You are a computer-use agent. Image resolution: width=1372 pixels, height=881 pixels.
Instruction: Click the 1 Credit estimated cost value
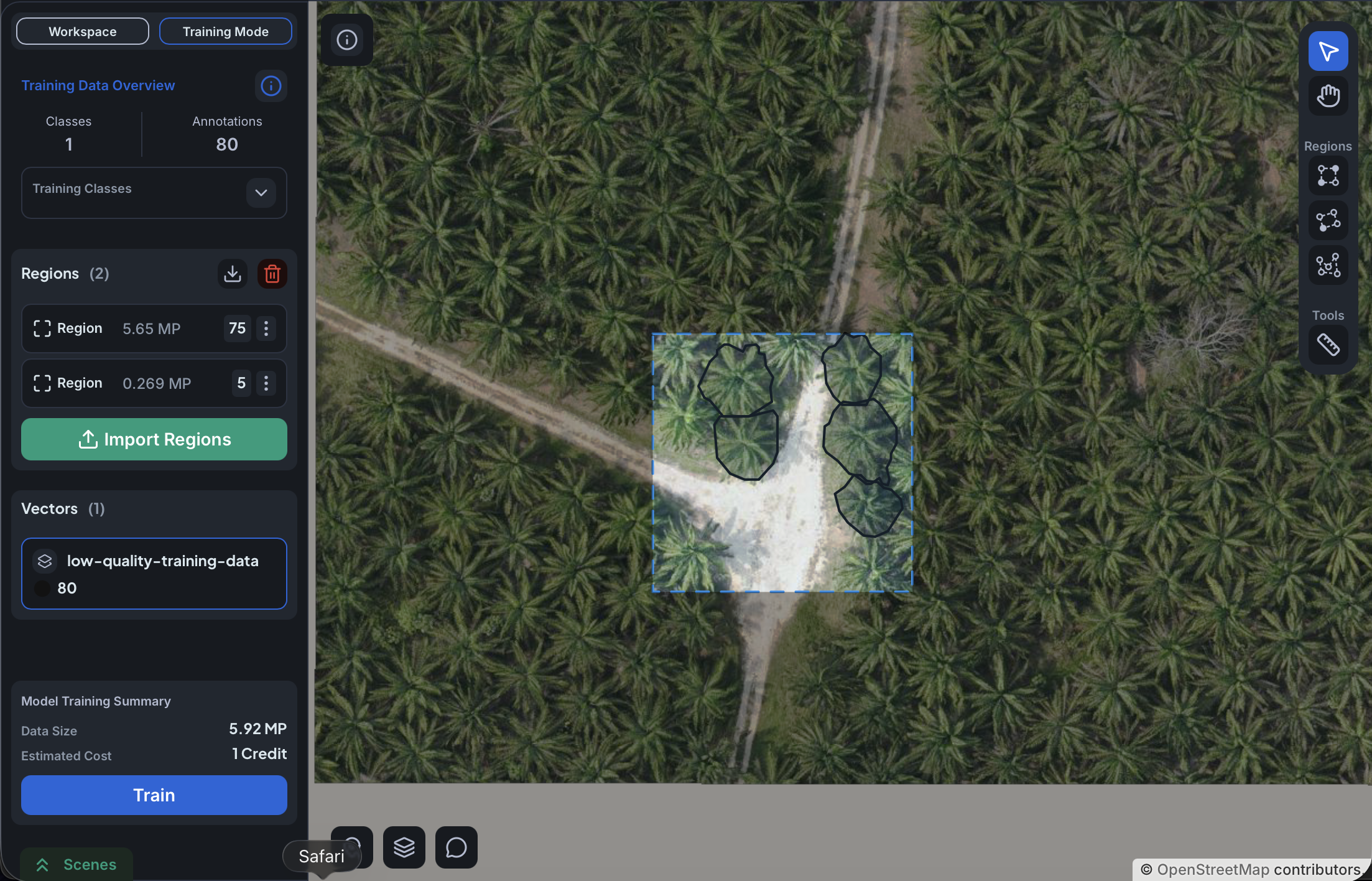coord(259,753)
